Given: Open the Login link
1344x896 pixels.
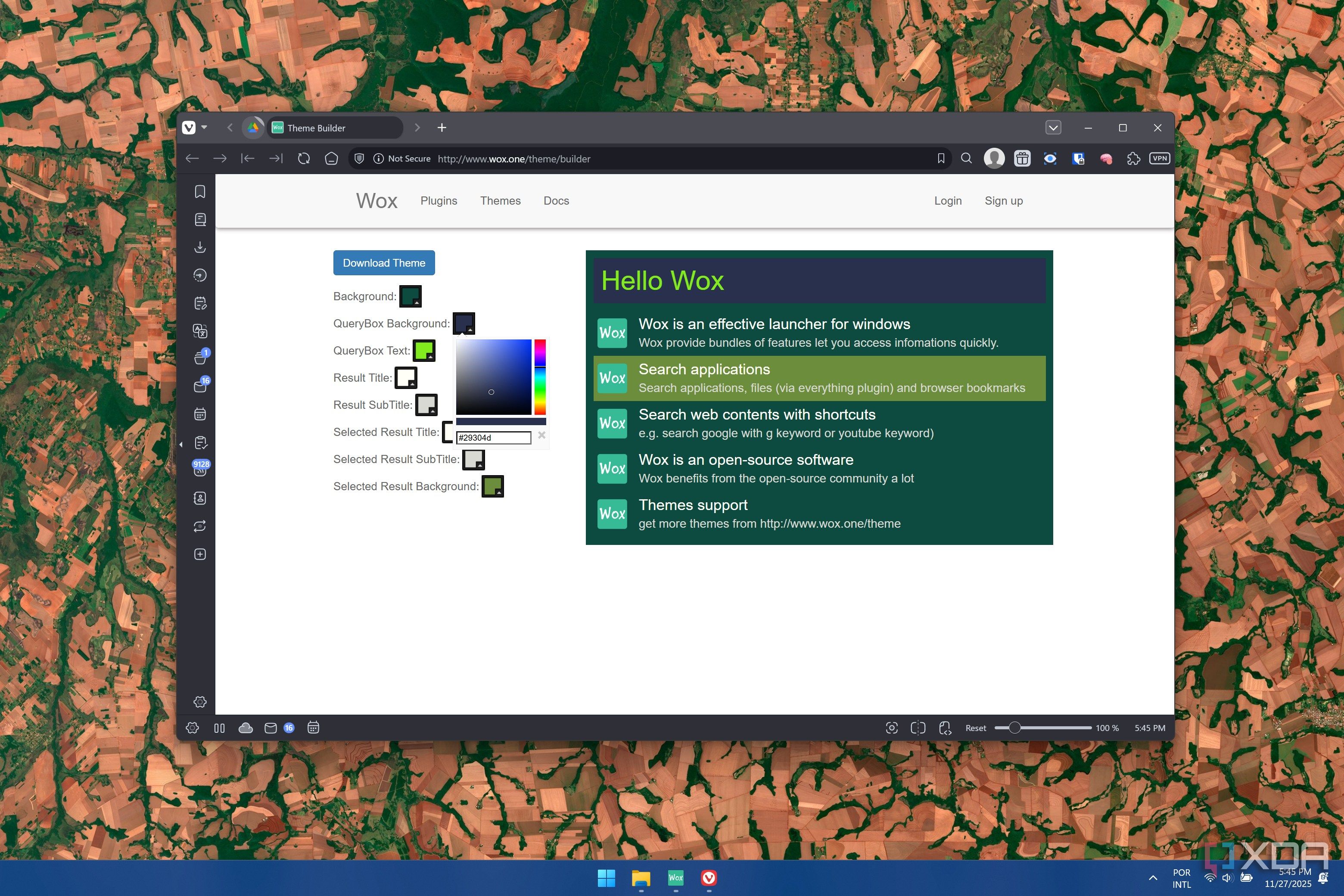Looking at the screenshot, I should pyautogui.click(x=948, y=201).
